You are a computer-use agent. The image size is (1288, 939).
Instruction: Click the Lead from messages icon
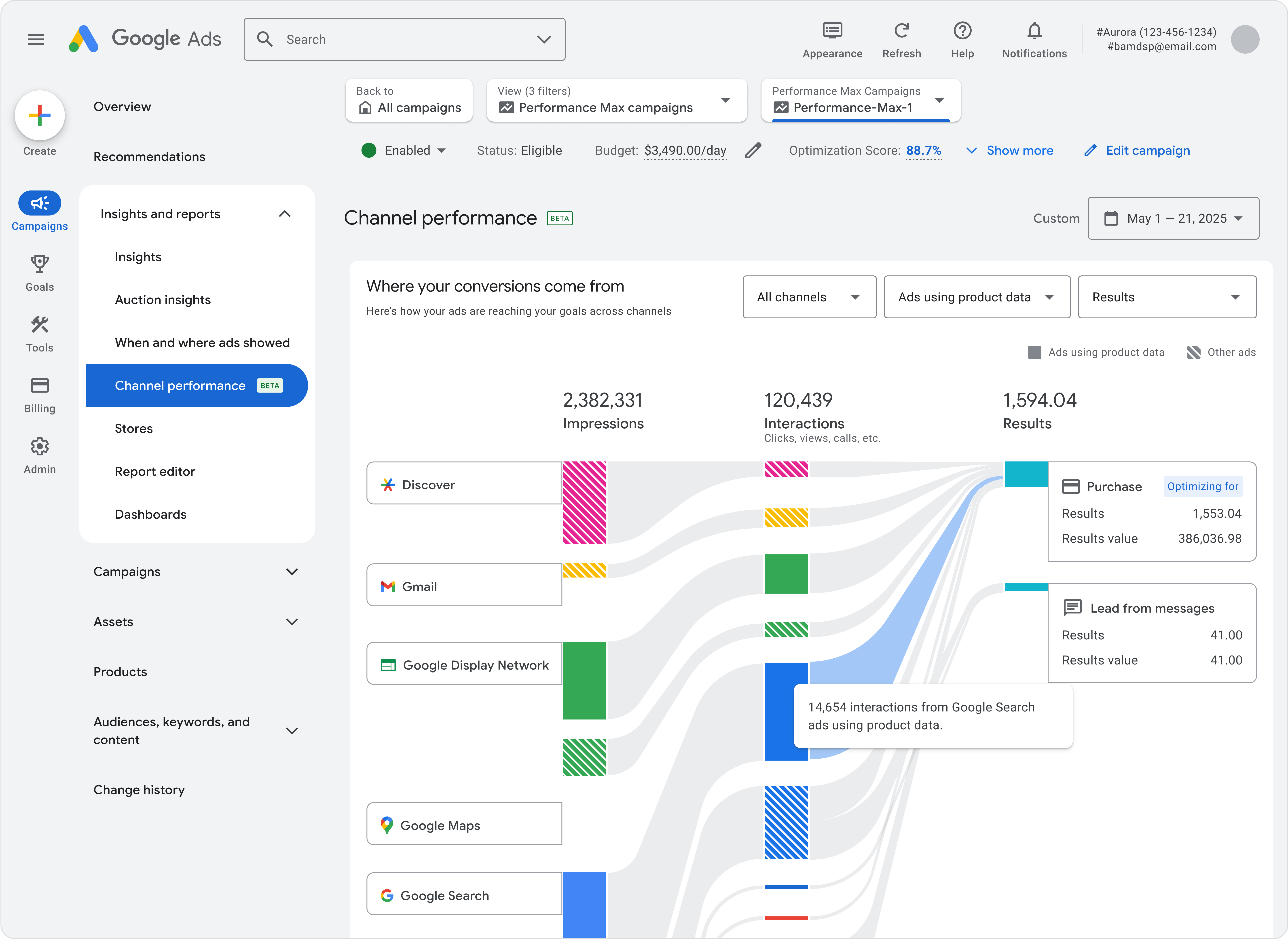(x=1072, y=608)
